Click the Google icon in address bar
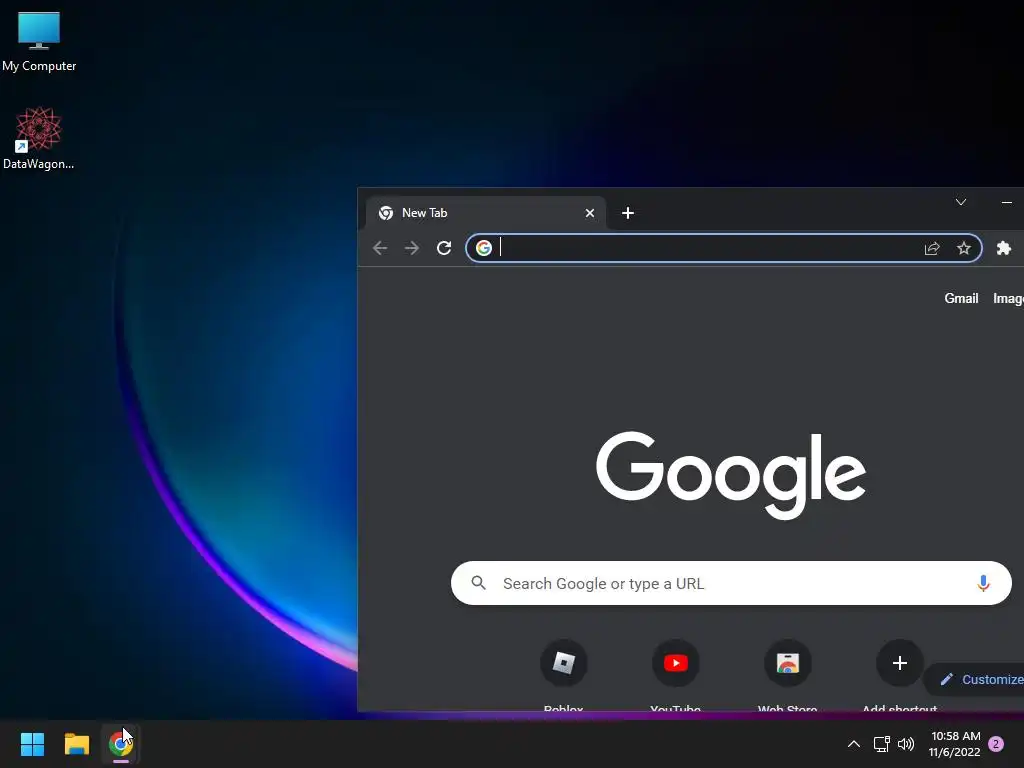 (484, 248)
